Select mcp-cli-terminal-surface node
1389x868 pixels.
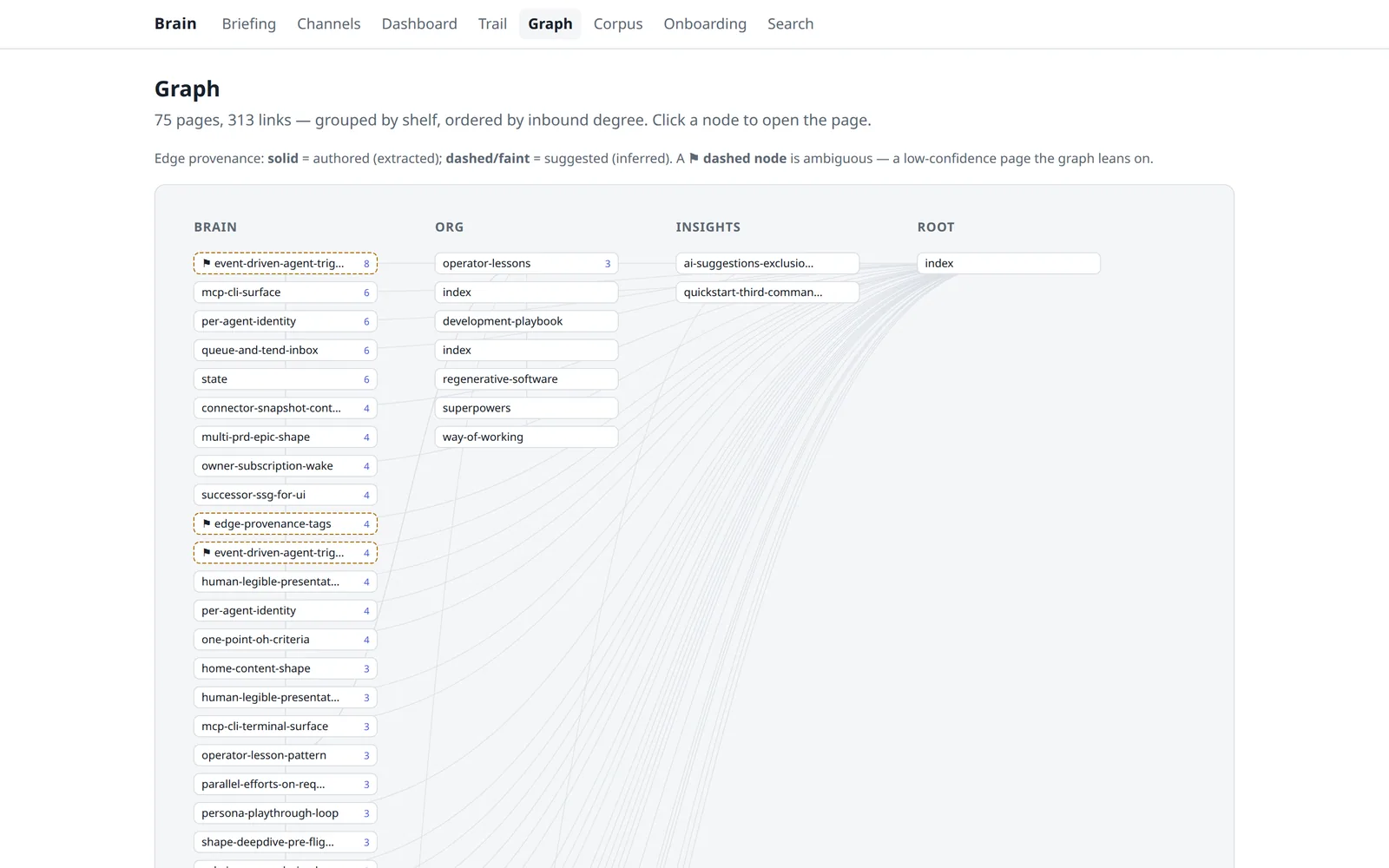point(286,727)
